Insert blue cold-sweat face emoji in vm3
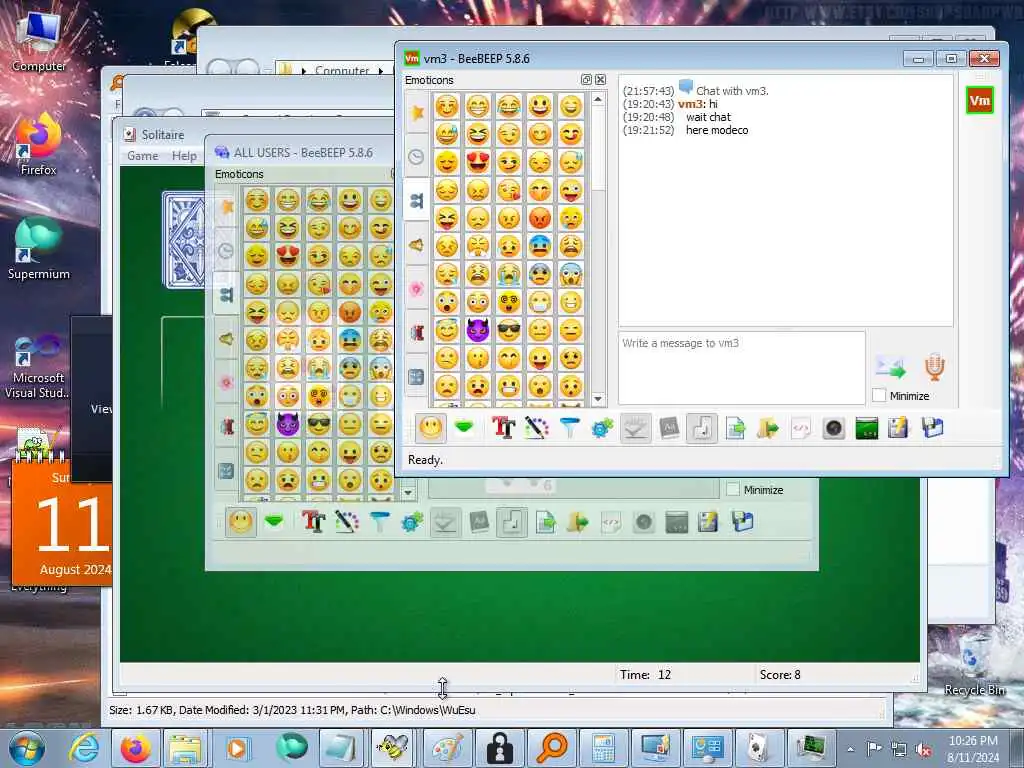The image size is (1024, 768). coord(540,246)
